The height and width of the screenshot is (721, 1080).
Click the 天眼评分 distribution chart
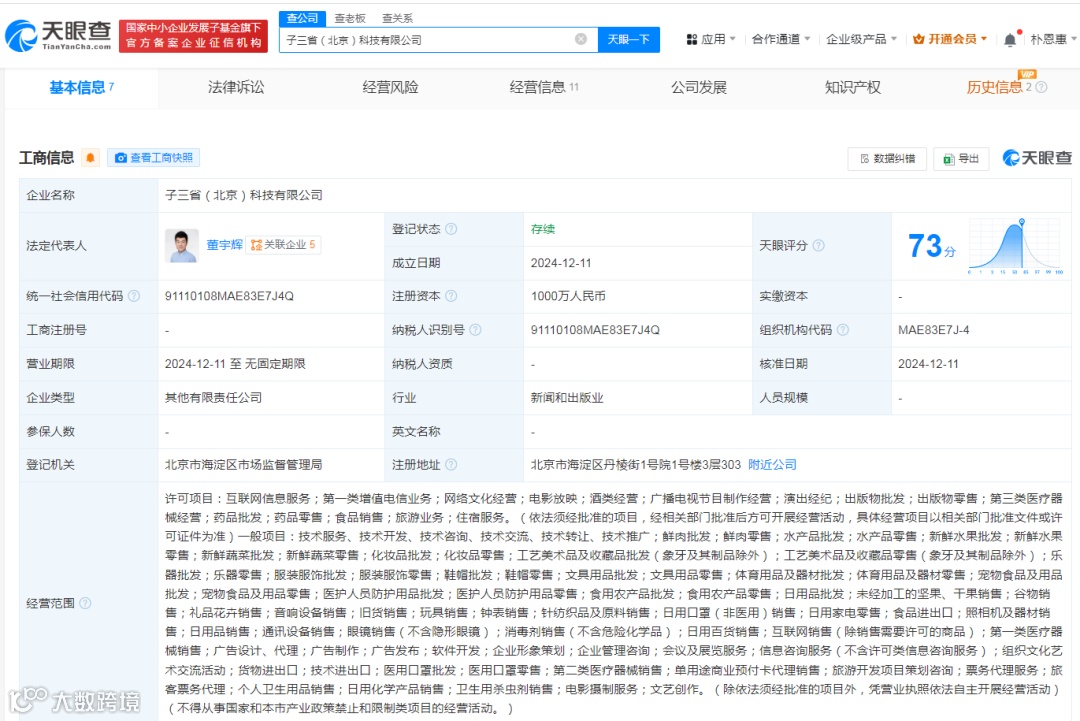click(x=1015, y=246)
